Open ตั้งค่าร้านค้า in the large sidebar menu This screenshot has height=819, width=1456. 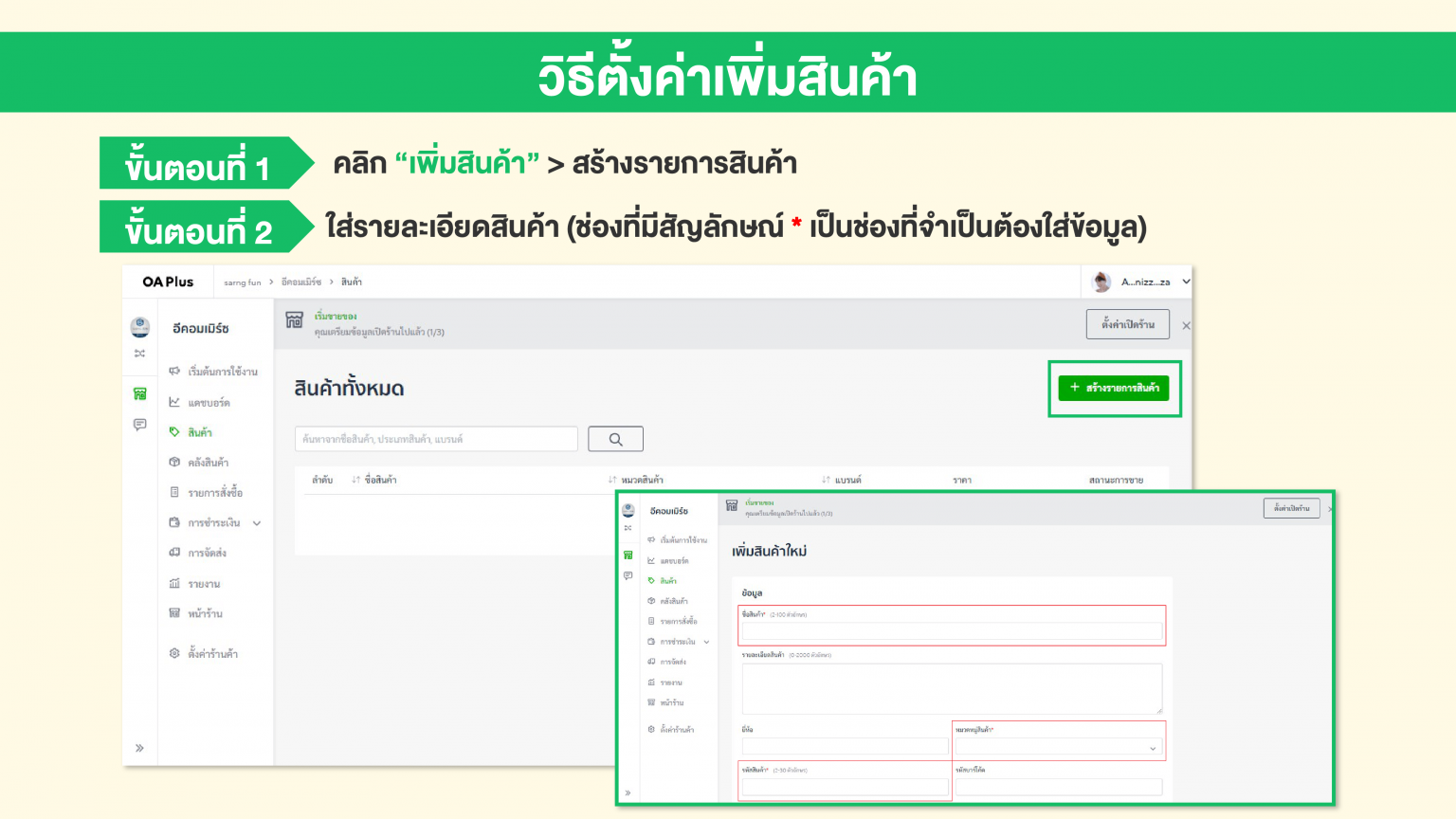tap(212, 654)
